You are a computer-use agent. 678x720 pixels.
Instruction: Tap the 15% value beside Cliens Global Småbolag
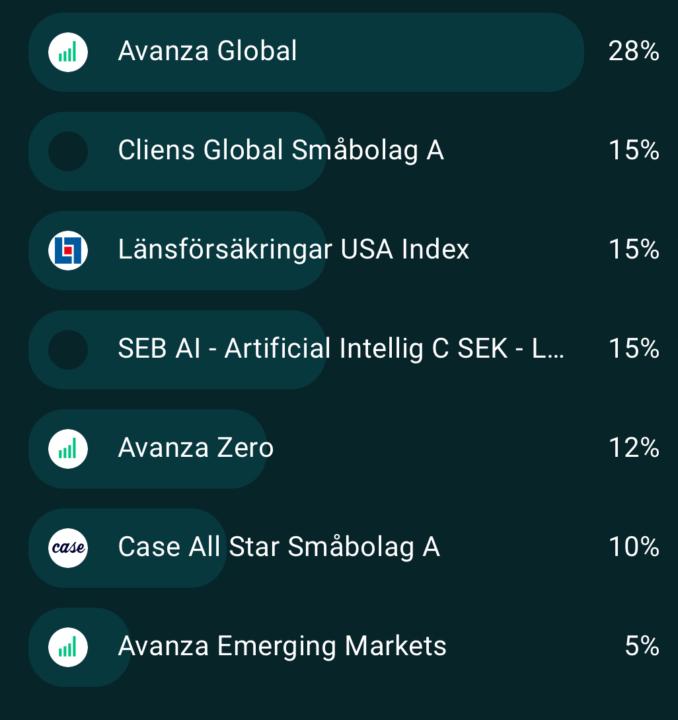click(x=633, y=151)
